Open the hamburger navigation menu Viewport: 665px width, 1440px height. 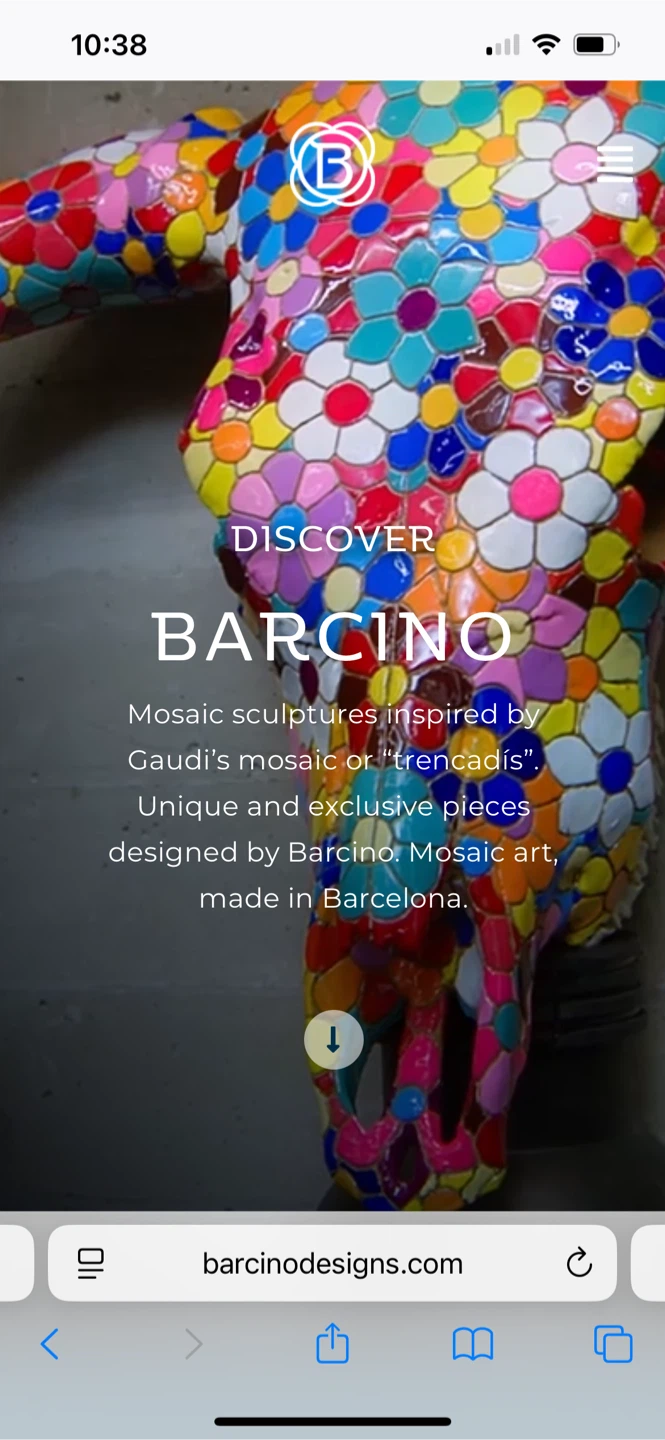coord(615,164)
